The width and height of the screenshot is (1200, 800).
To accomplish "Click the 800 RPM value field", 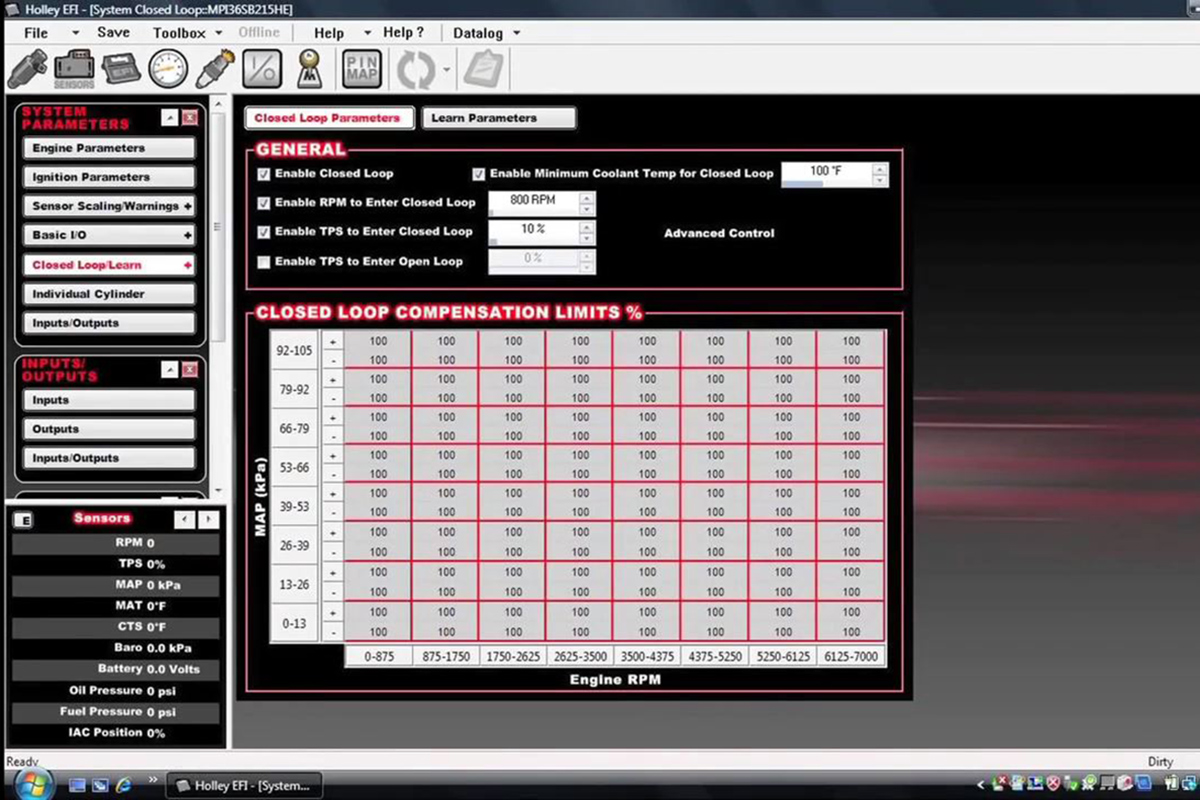I will pyautogui.click(x=532, y=201).
